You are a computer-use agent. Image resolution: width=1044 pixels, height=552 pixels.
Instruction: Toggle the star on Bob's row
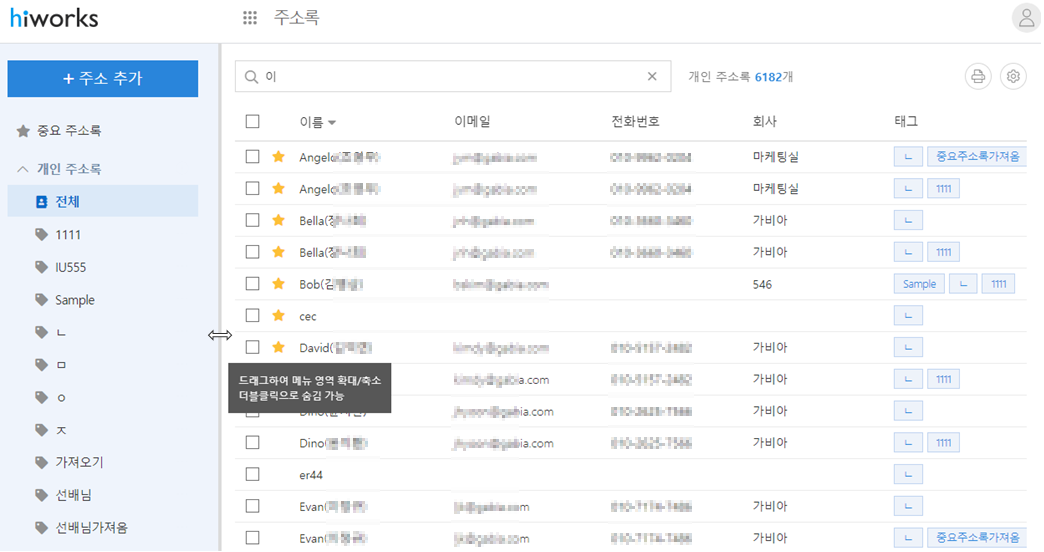(279, 284)
